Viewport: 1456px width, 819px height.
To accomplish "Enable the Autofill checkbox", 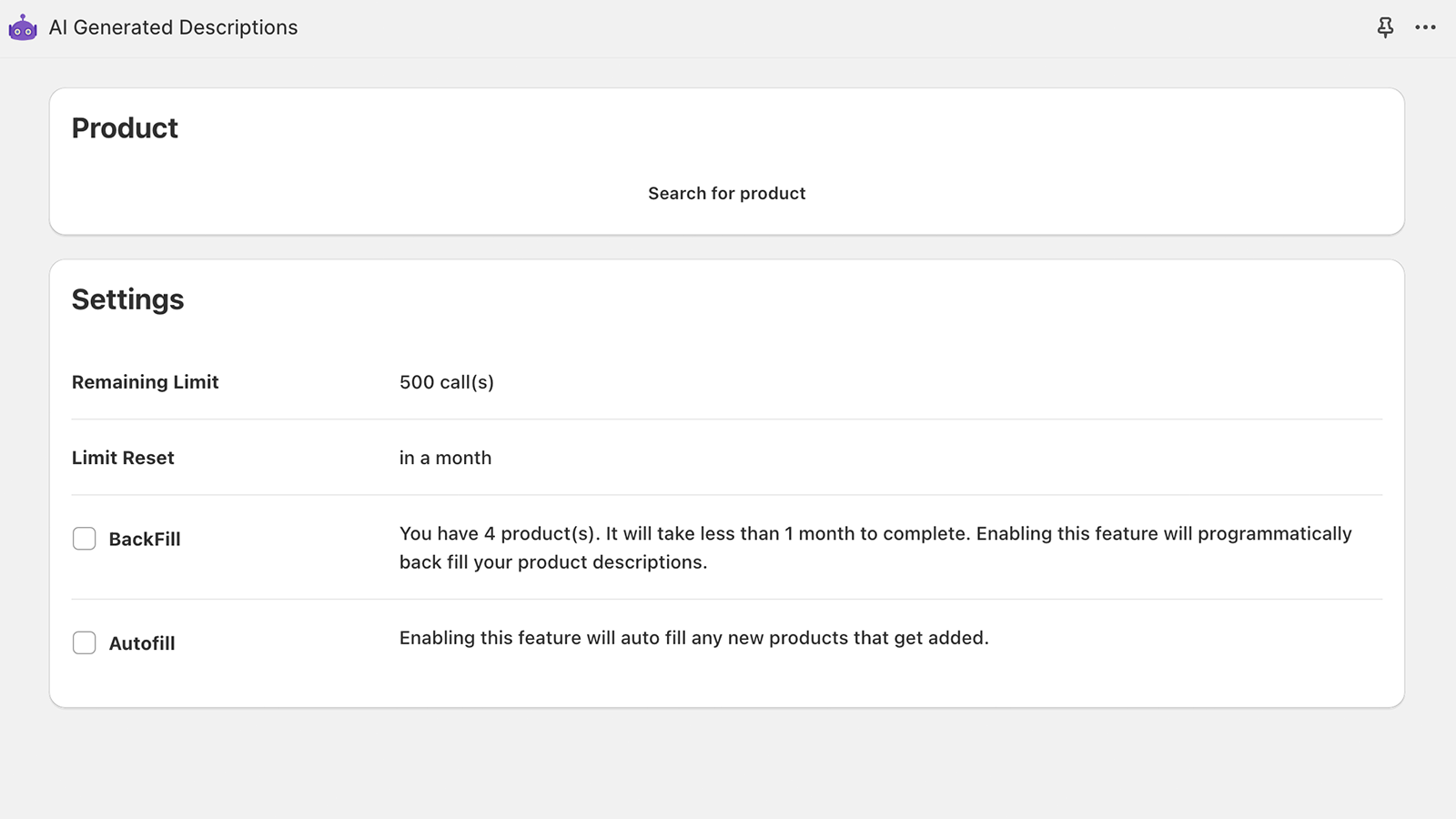I will click(x=84, y=642).
